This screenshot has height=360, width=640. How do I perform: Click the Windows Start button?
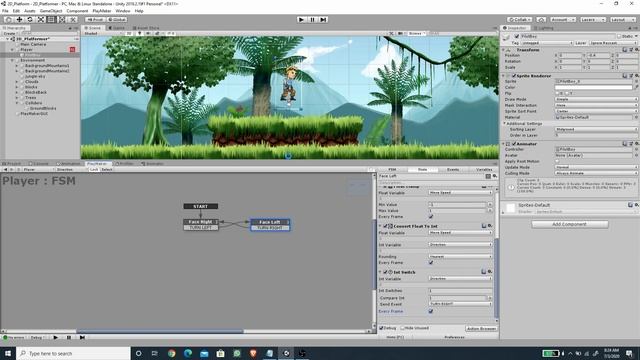click(x=8, y=353)
